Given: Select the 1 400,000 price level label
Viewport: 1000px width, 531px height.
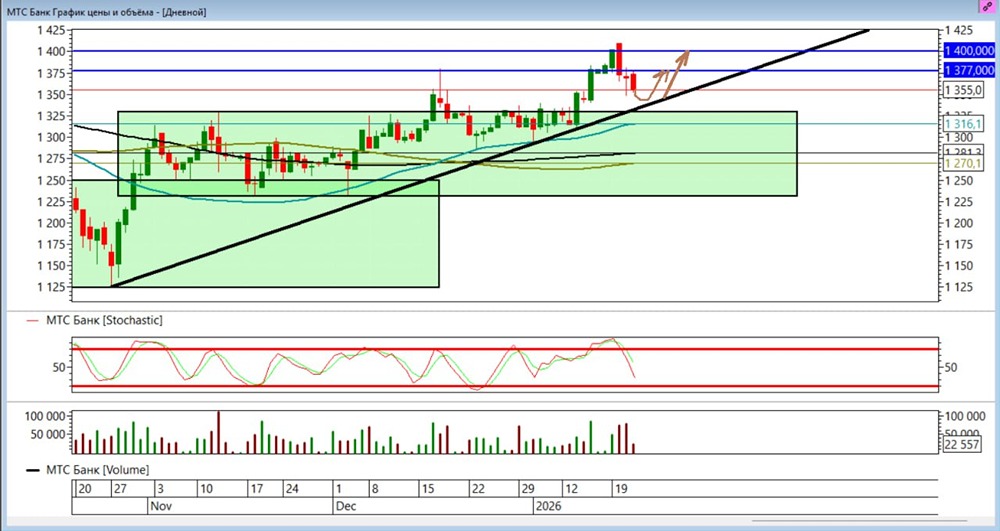Looking at the screenshot, I should tap(969, 50).
